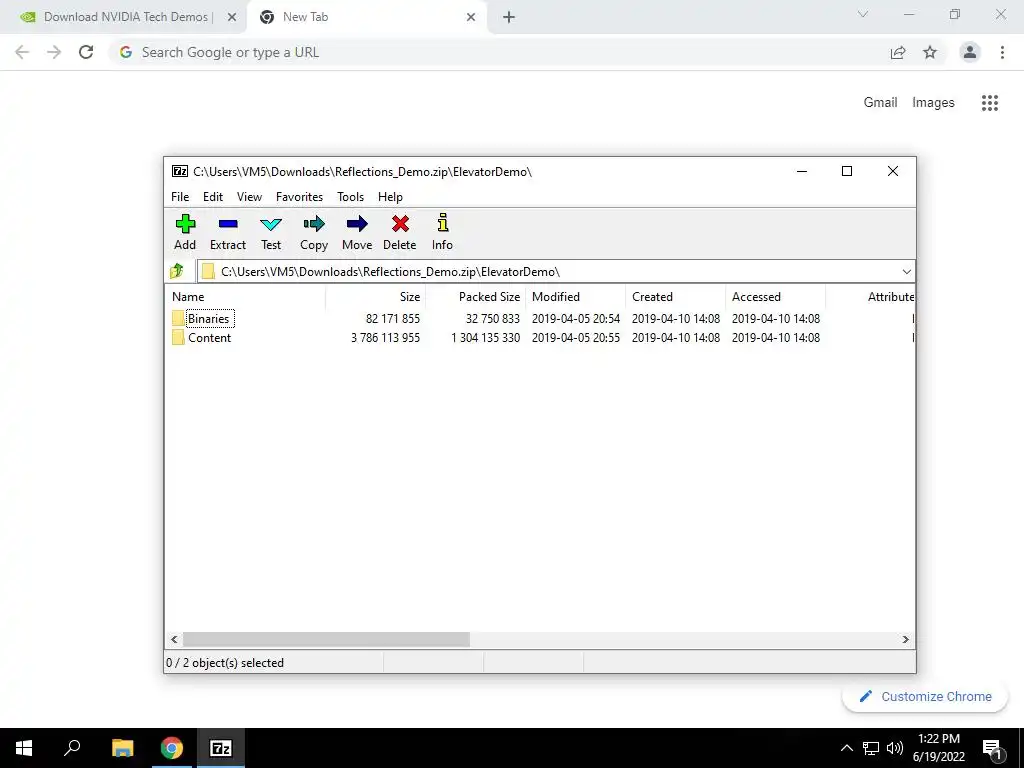This screenshot has height=768, width=1024.
Task: Show hidden system tray icons
Action: tap(847, 748)
